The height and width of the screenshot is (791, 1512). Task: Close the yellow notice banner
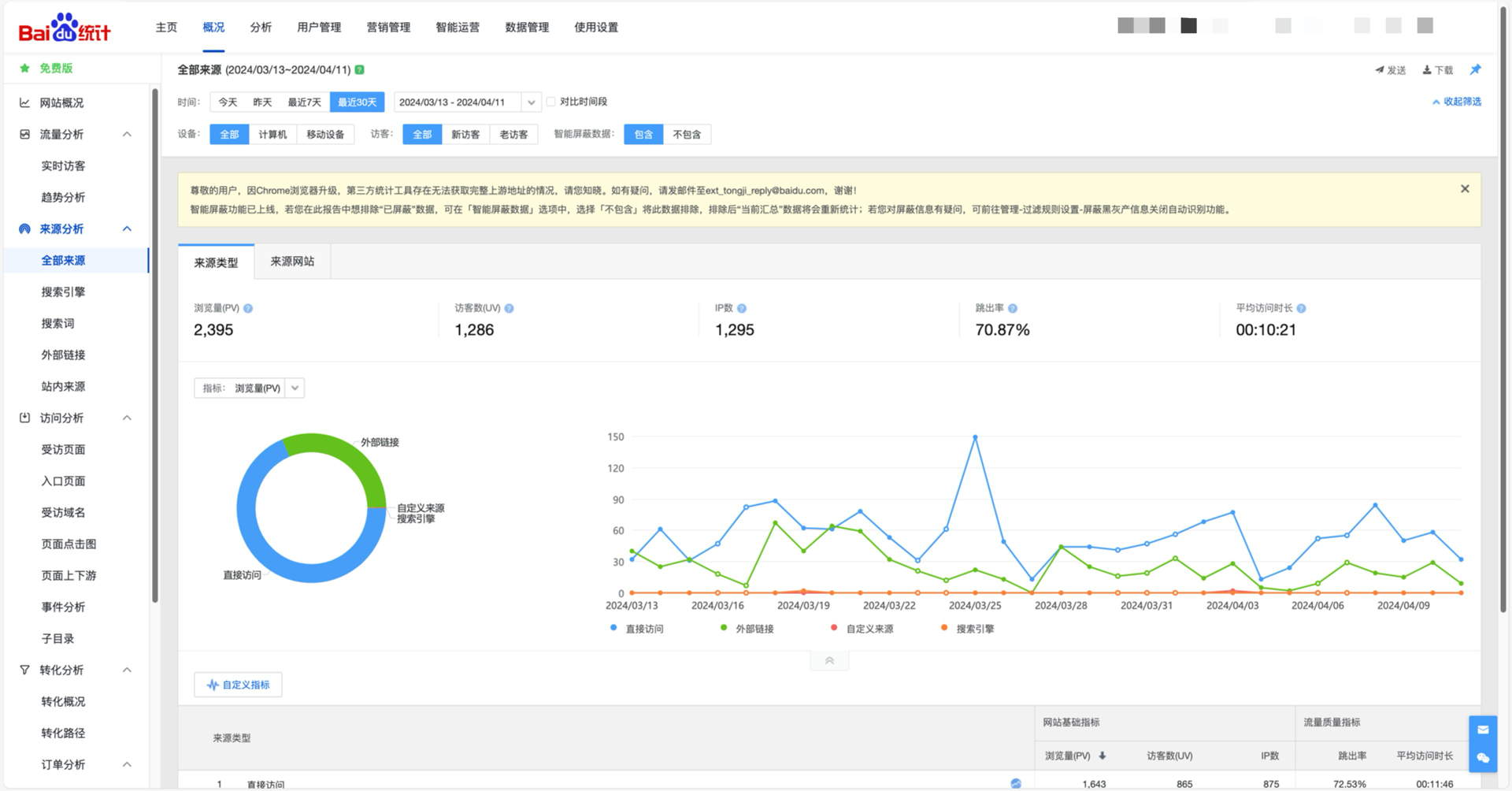pos(1465,189)
